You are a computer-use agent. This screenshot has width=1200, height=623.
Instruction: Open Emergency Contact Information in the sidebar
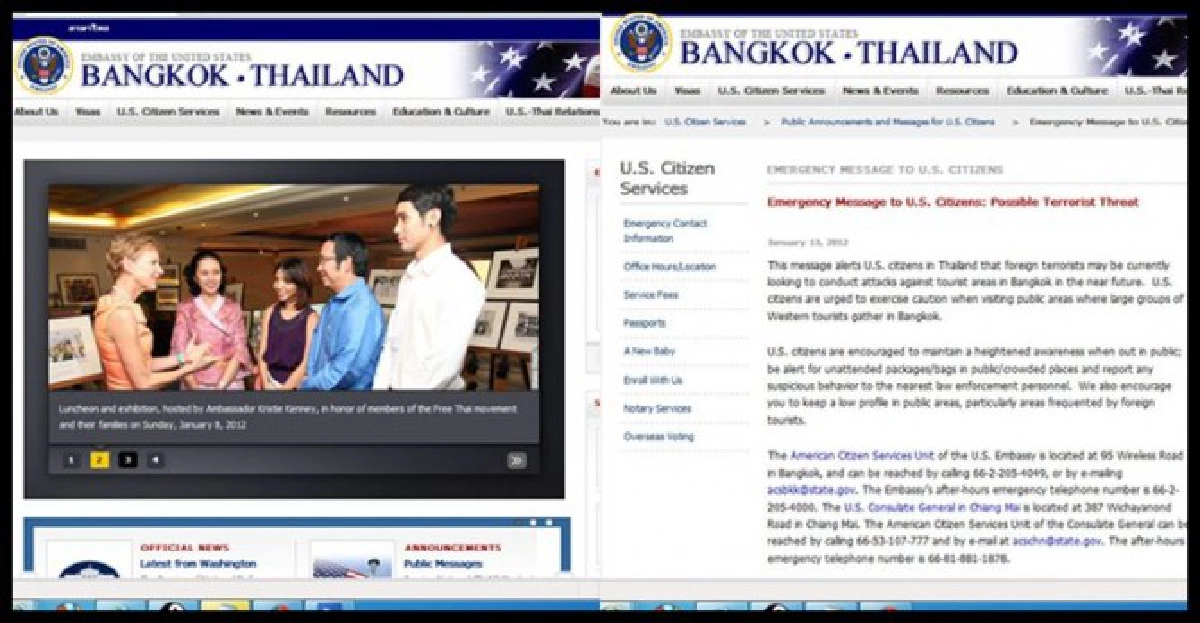coord(665,231)
